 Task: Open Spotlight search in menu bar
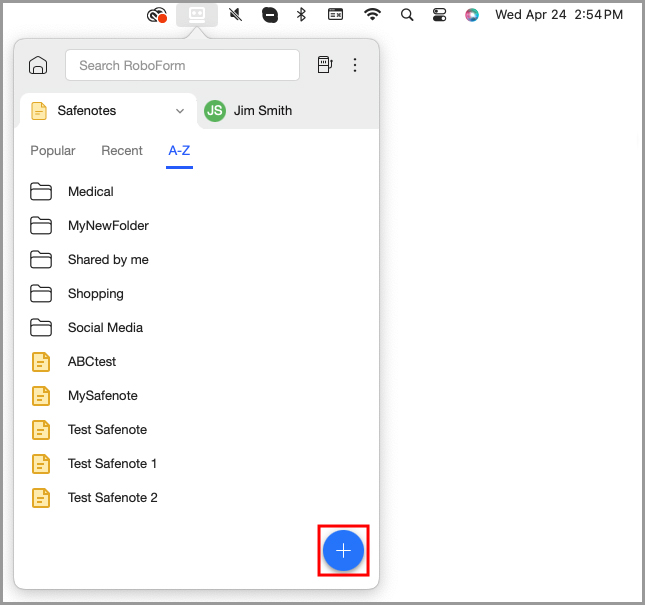coord(407,15)
